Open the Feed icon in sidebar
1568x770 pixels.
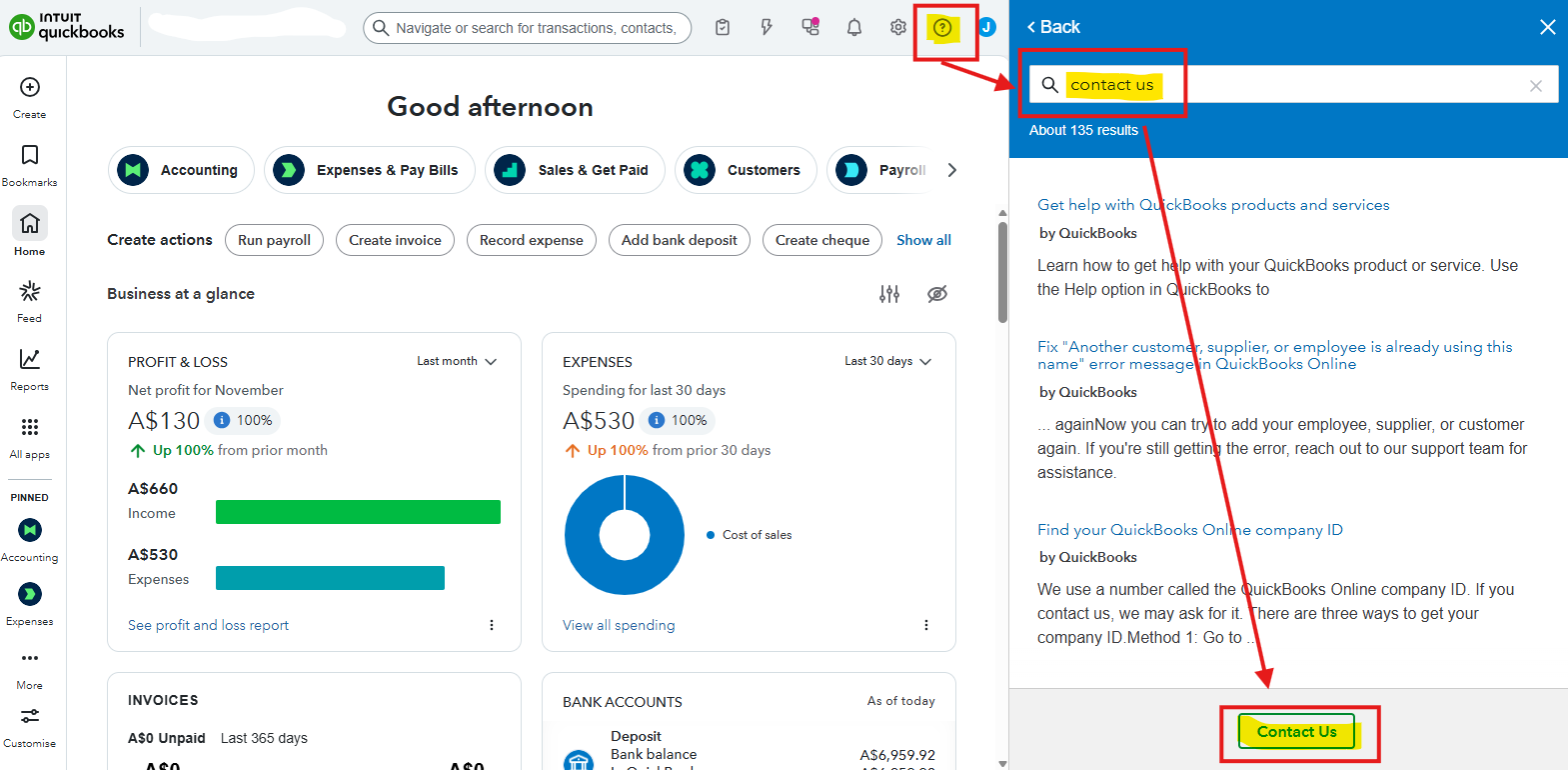[x=30, y=292]
